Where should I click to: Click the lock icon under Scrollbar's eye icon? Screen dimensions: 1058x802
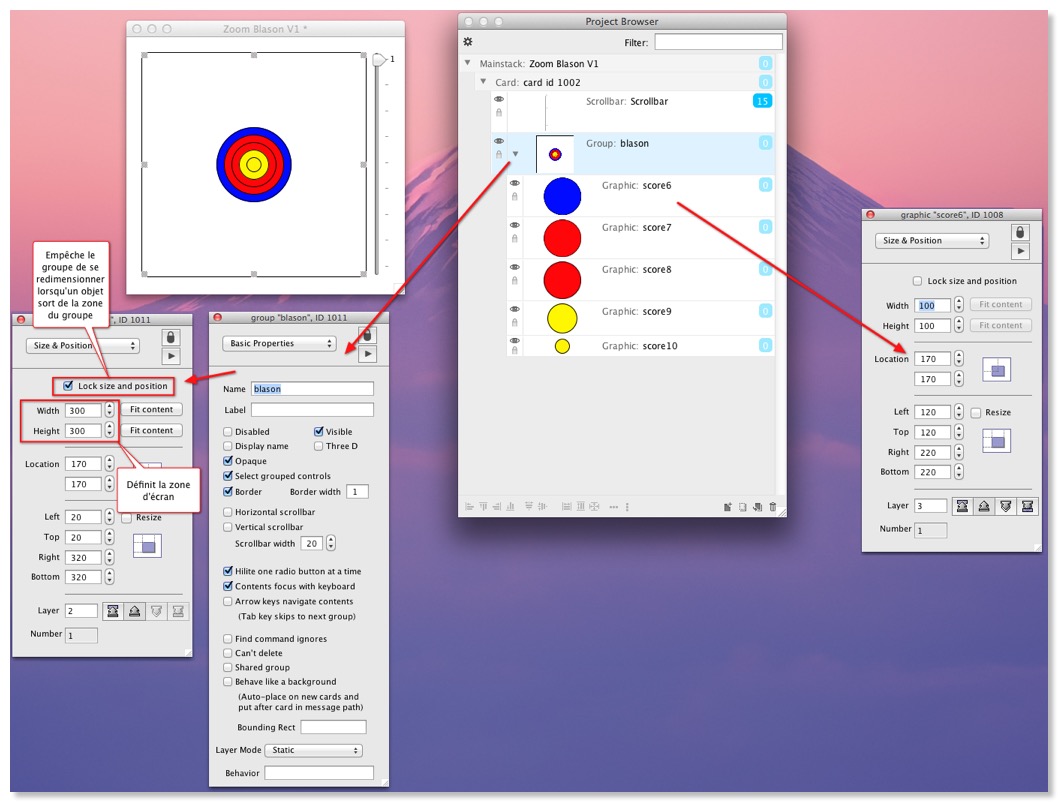tap(499, 114)
